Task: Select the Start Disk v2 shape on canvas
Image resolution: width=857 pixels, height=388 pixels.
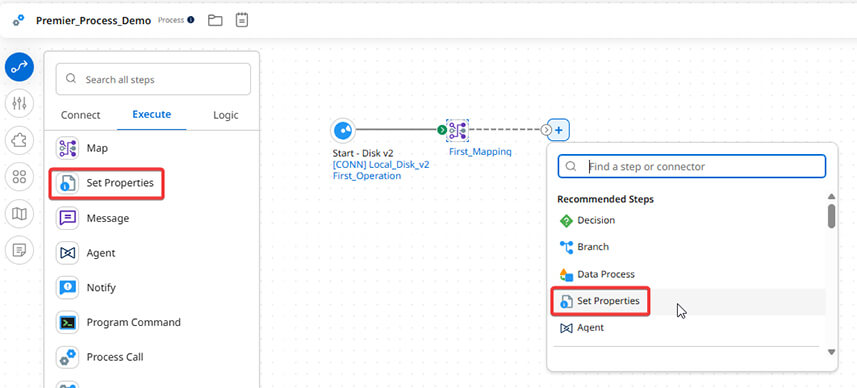Action: pyautogui.click(x=343, y=130)
